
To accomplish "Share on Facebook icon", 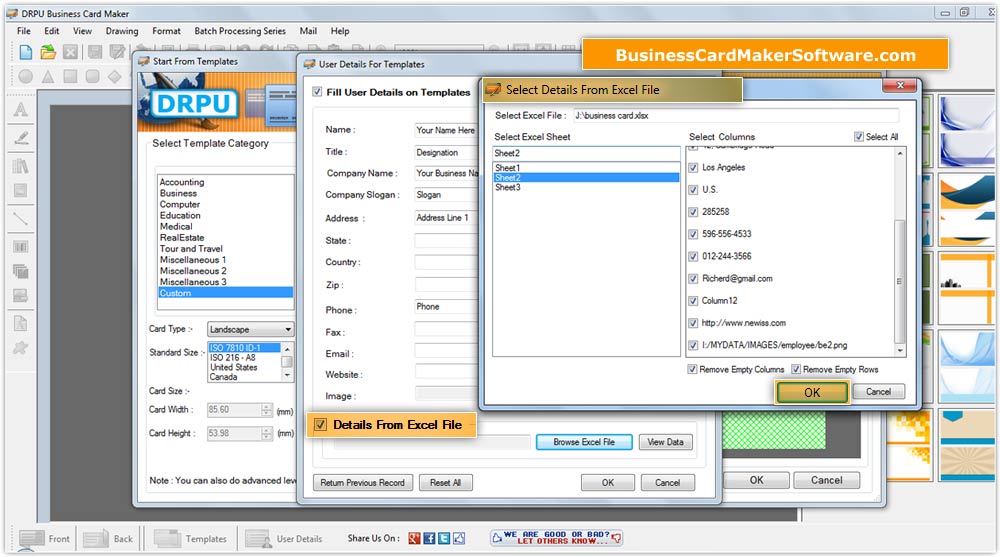I will click(x=429, y=538).
